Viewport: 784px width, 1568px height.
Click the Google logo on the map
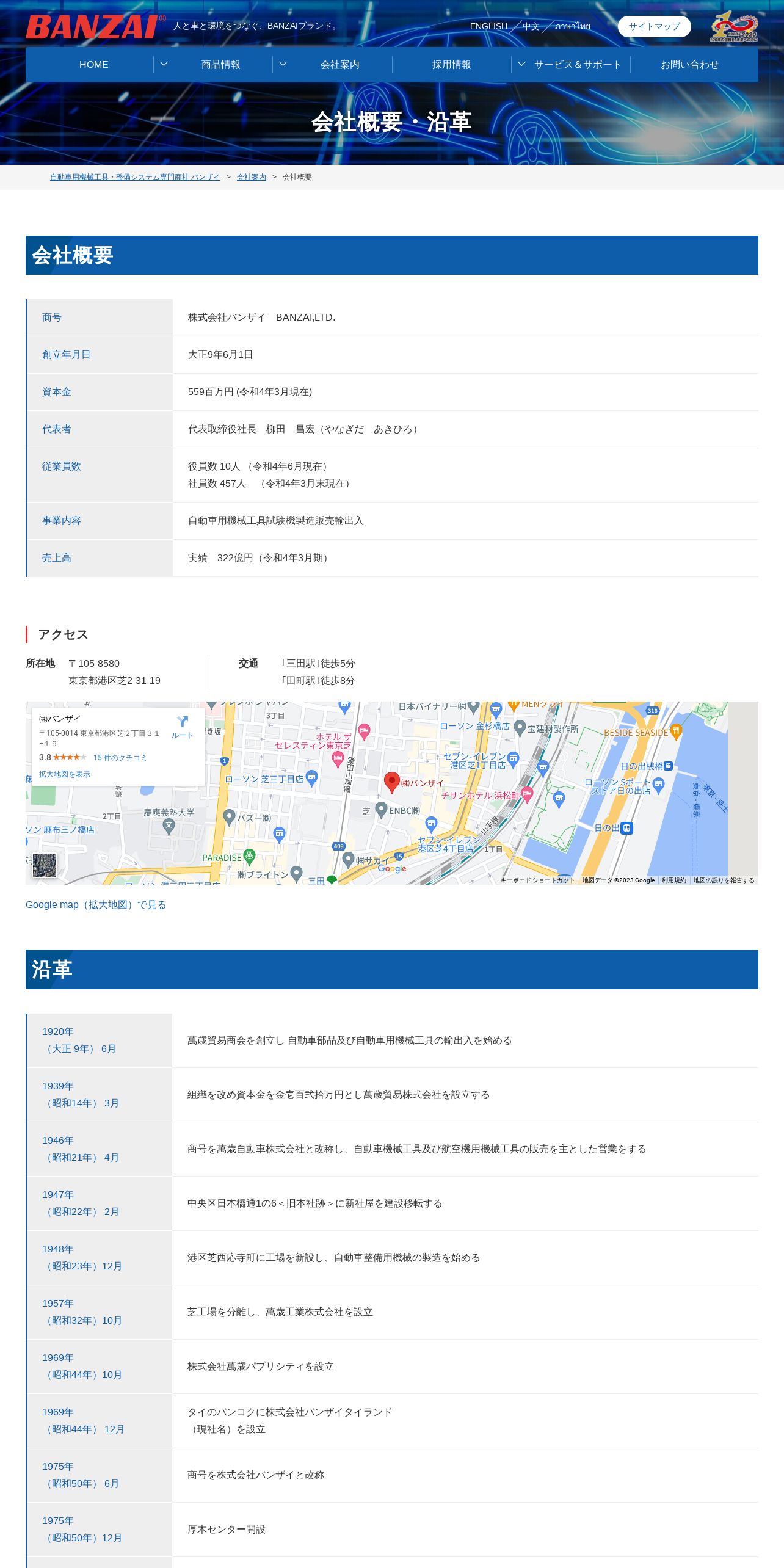(x=392, y=869)
